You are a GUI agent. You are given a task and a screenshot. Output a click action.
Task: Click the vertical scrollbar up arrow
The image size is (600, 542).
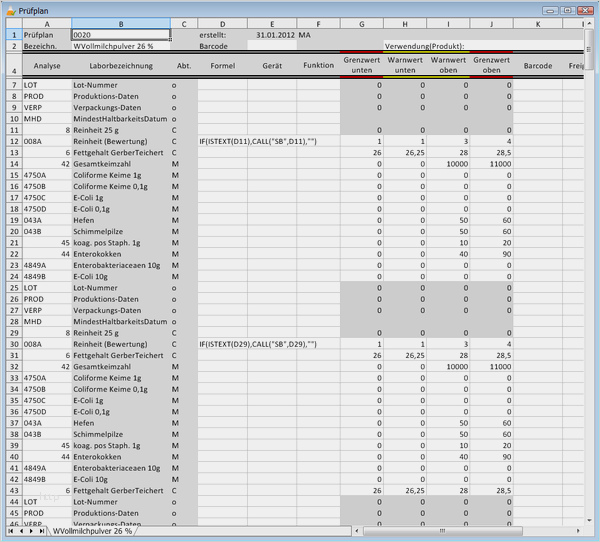589,24
